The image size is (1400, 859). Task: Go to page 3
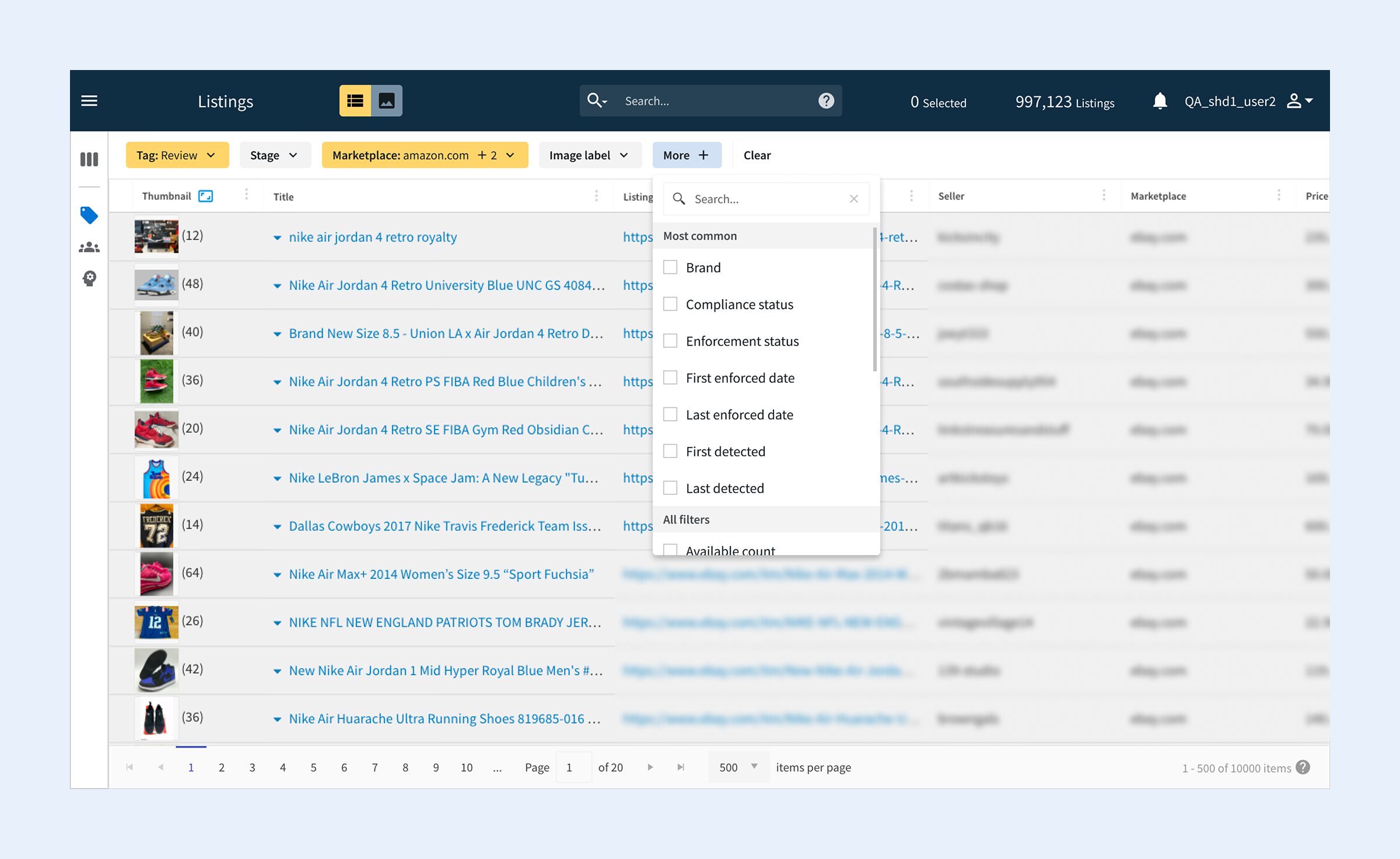[252, 767]
